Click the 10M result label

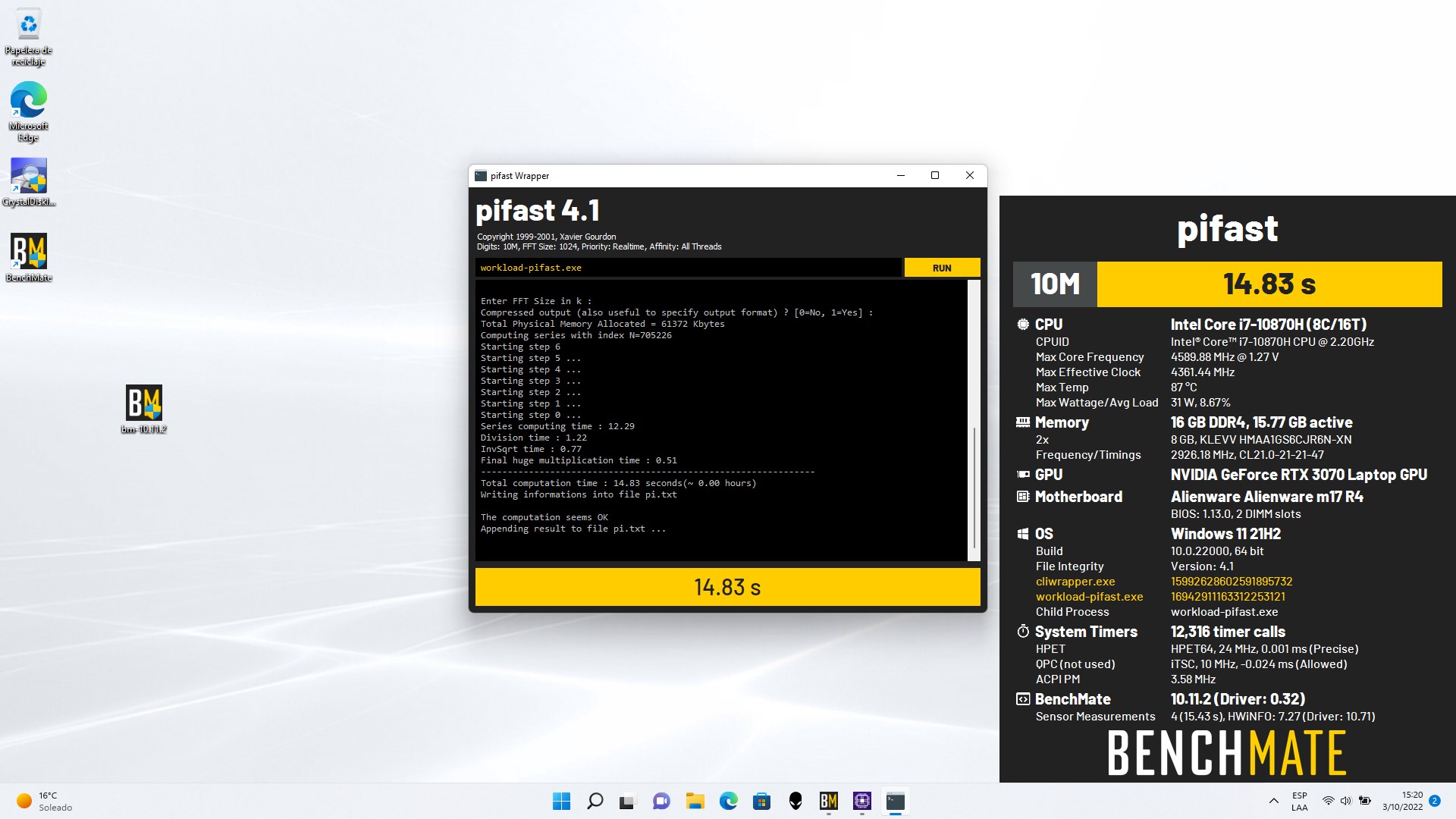click(1055, 284)
